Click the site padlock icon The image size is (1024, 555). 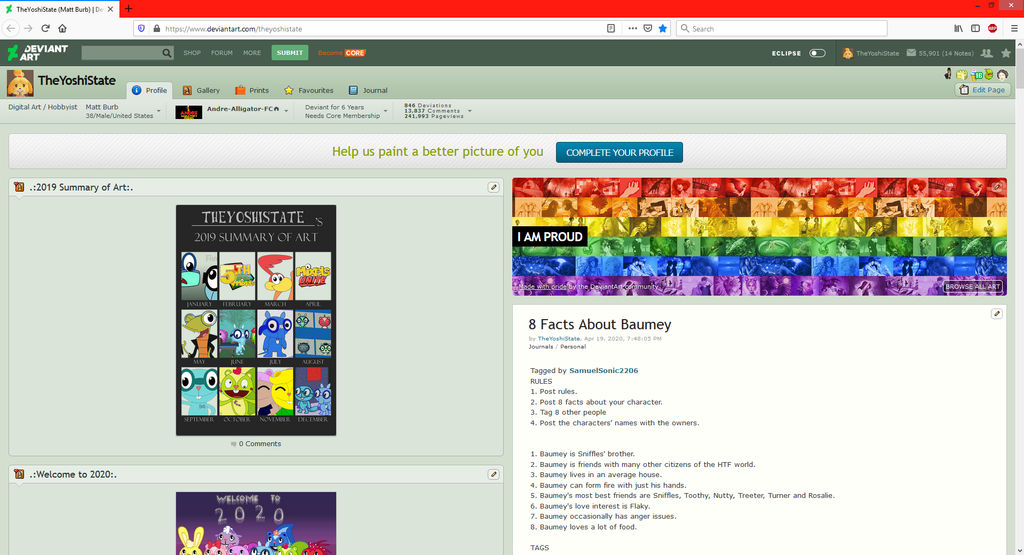tap(156, 29)
